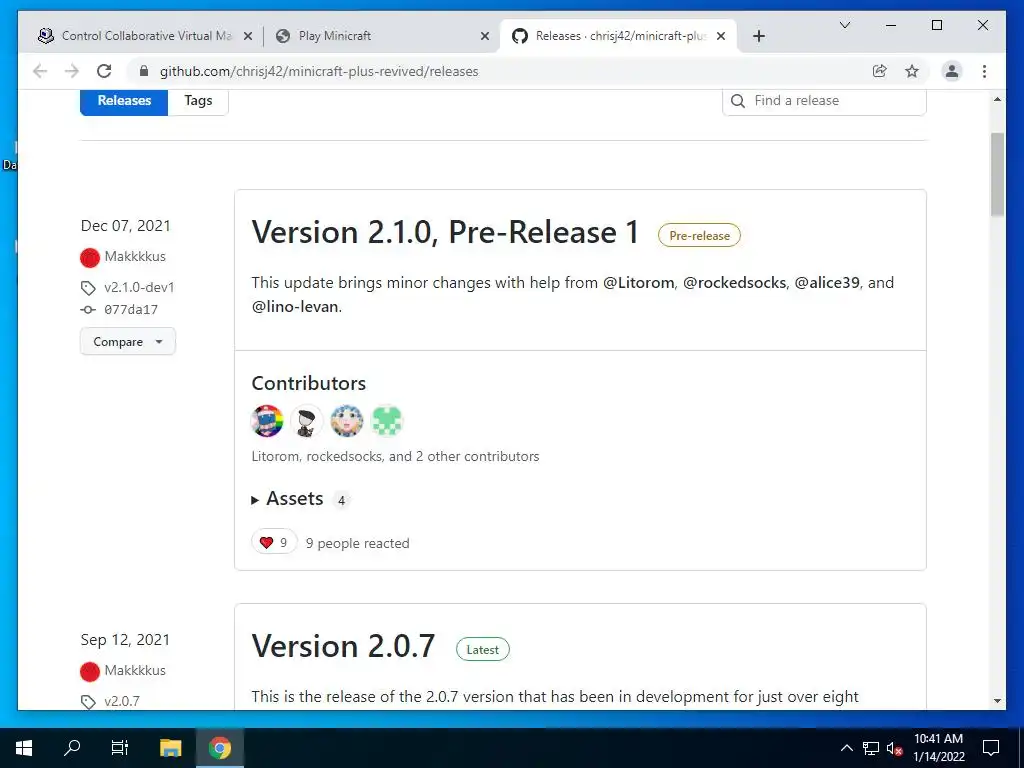
Task: Close the Control Collaborative Virtual Machine tab
Action: click(x=248, y=36)
